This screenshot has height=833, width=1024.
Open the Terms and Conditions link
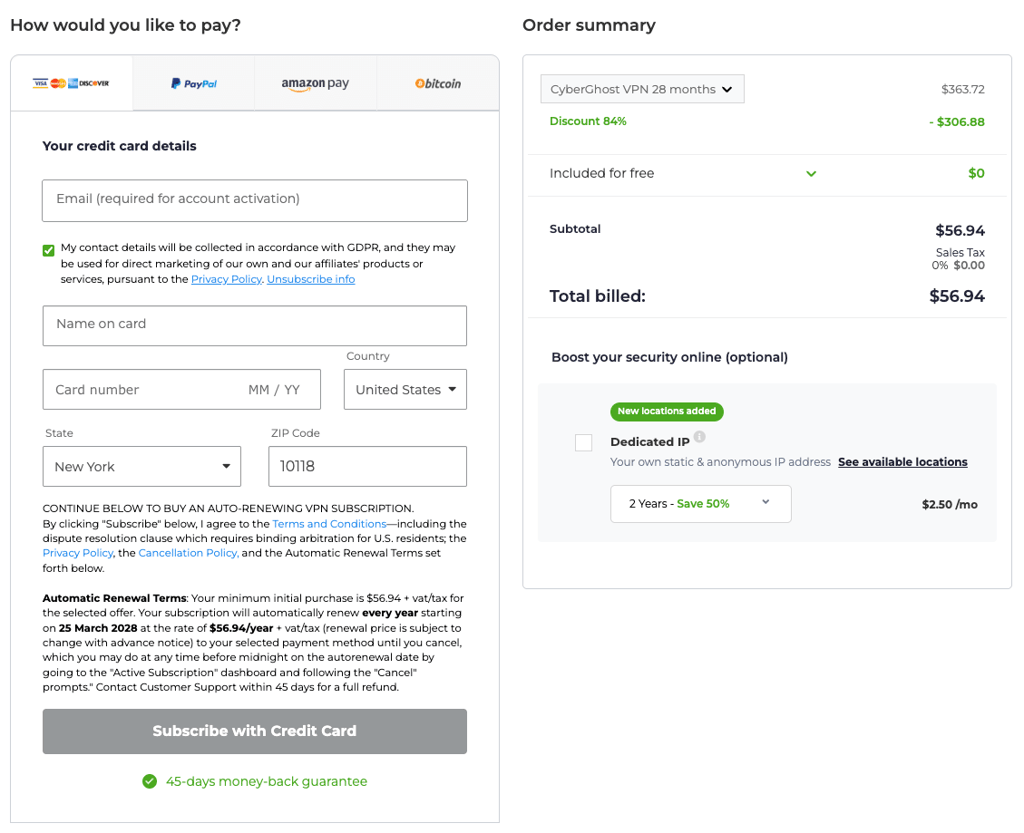(x=329, y=524)
